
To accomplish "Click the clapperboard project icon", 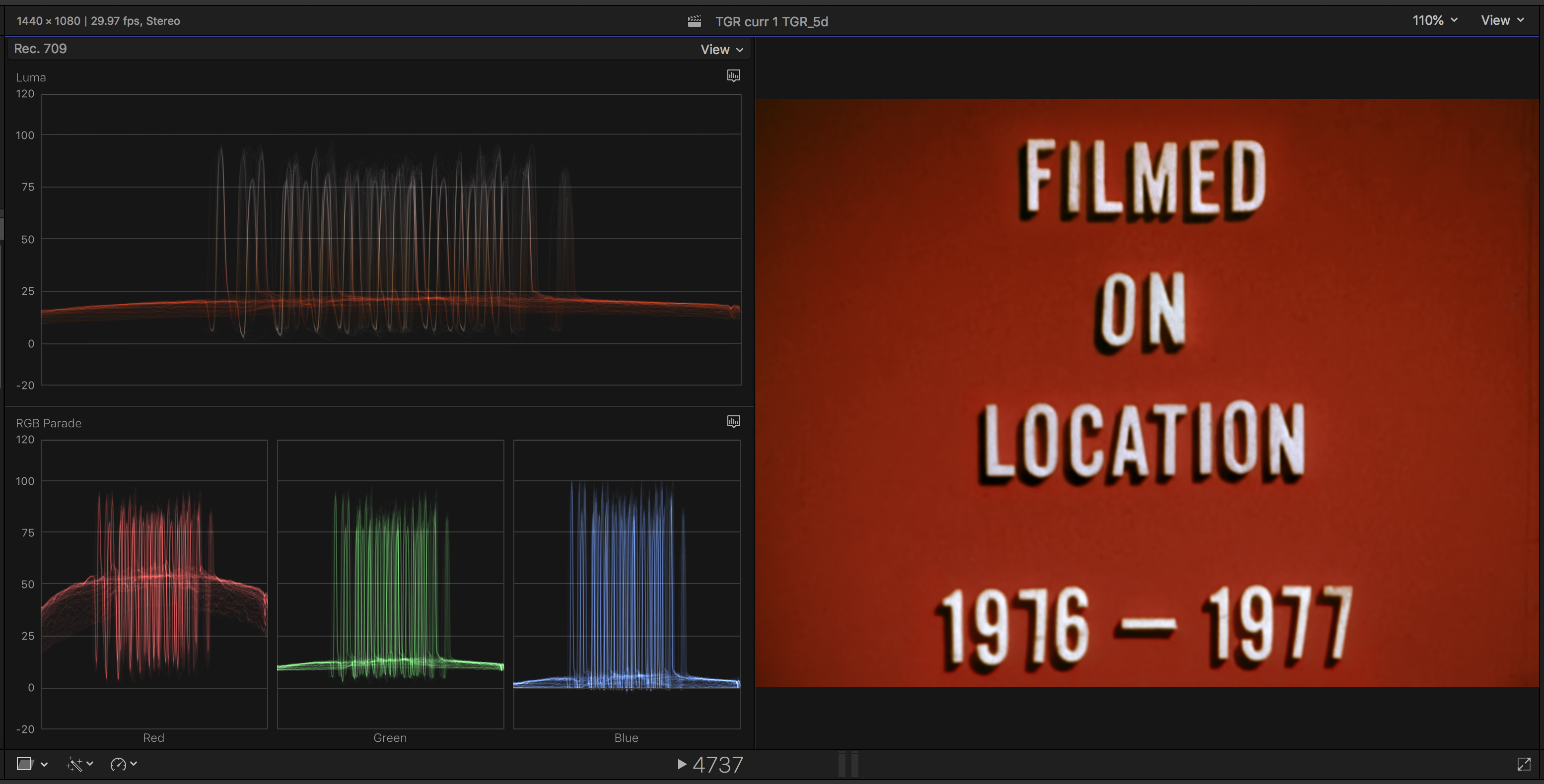I will pyautogui.click(x=694, y=21).
